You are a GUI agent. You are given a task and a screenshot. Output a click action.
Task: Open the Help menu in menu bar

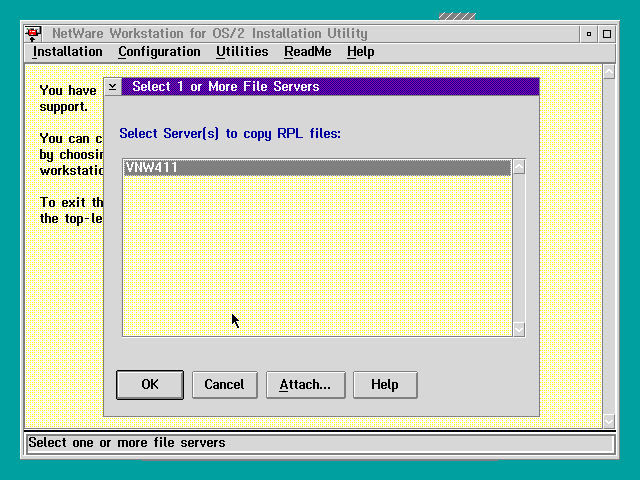360,52
